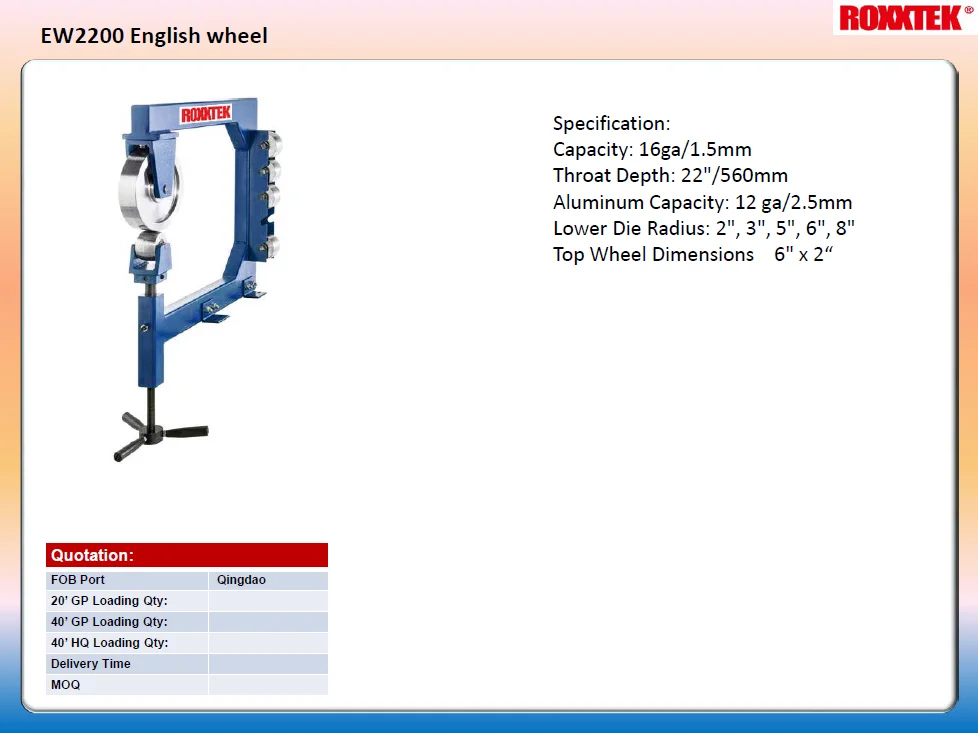Viewport: 978px width, 733px height.
Task: Click the English wheel product image
Action: 198,279
